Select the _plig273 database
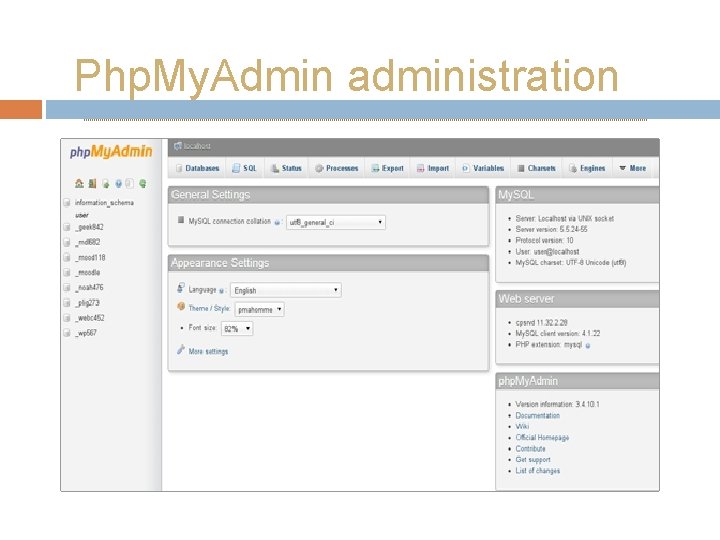The width and height of the screenshot is (720, 540). (88, 303)
